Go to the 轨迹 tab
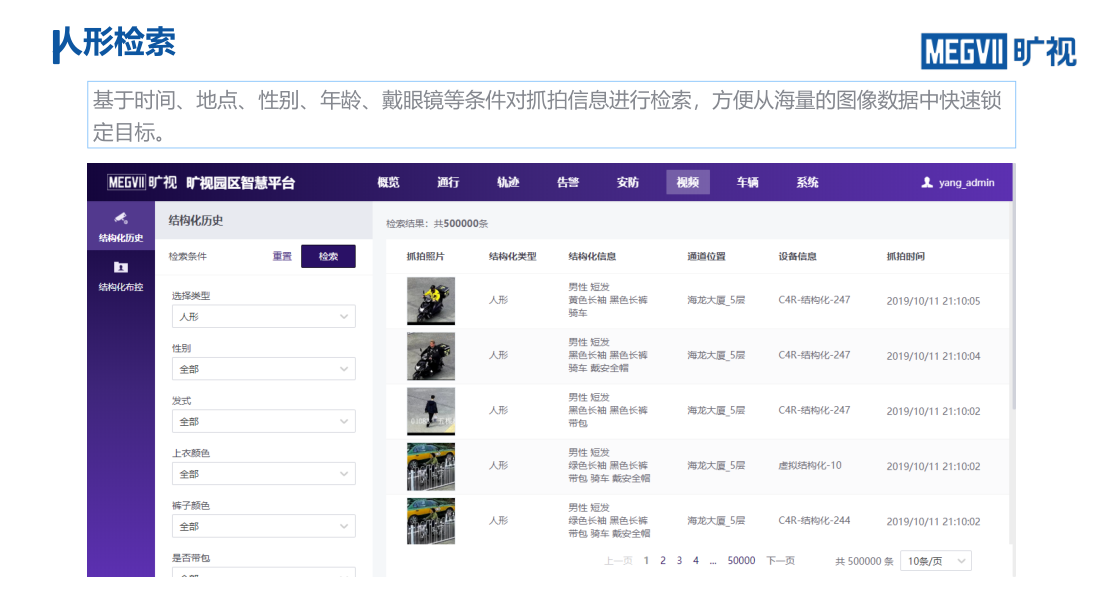Image resolution: width=1093 pixels, height=614 pixels. [508, 183]
